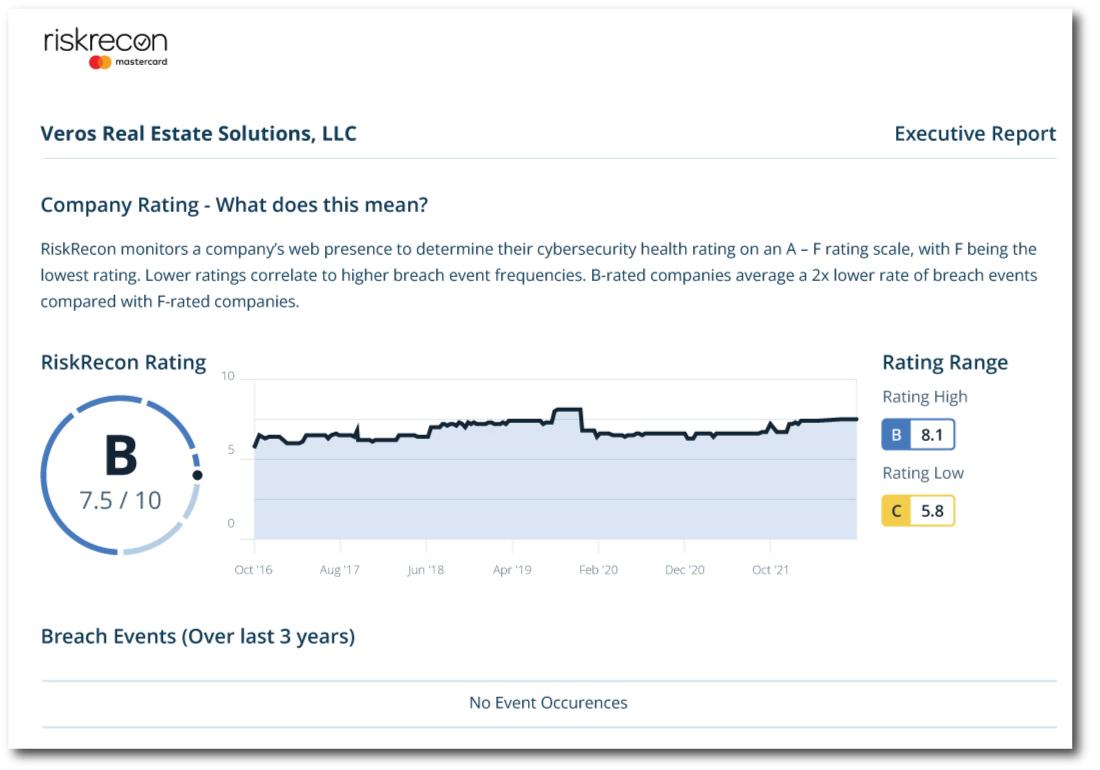Select the yellow C badge next to 5.8
Viewport: 1100px width, 770px height.
(897, 510)
